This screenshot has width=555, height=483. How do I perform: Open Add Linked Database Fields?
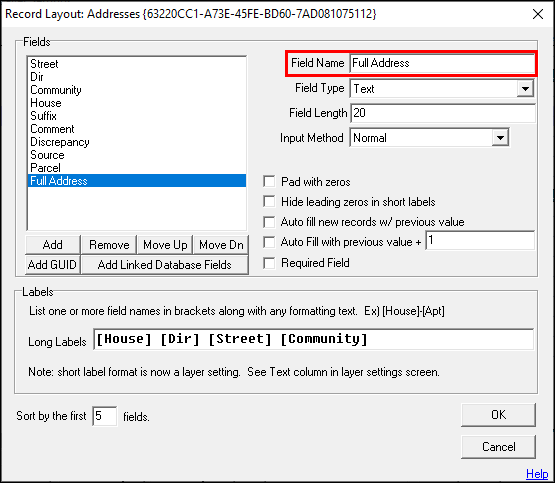(x=165, y=265)
